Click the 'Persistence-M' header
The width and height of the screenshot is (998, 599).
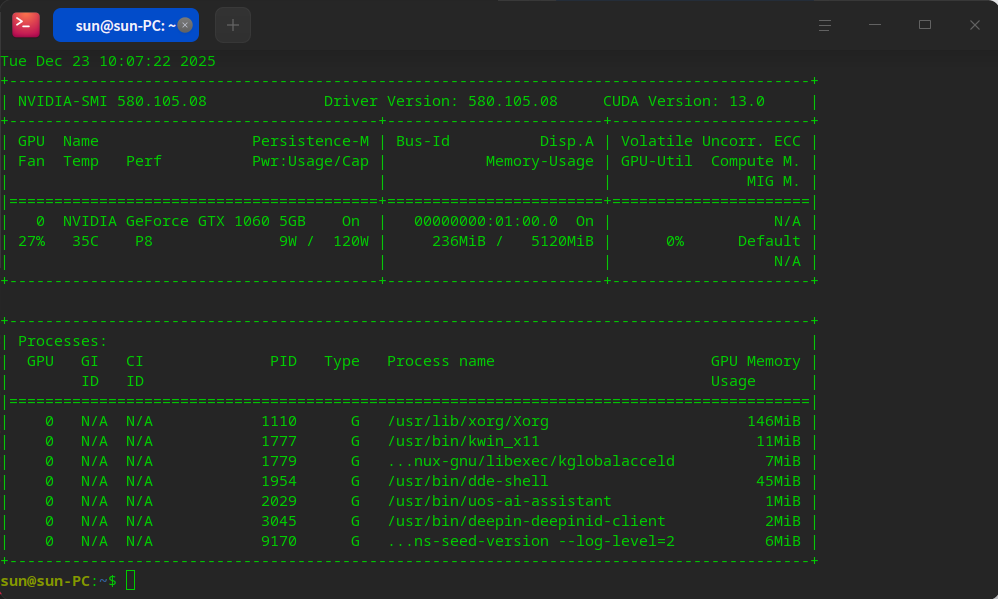(311, 141)
